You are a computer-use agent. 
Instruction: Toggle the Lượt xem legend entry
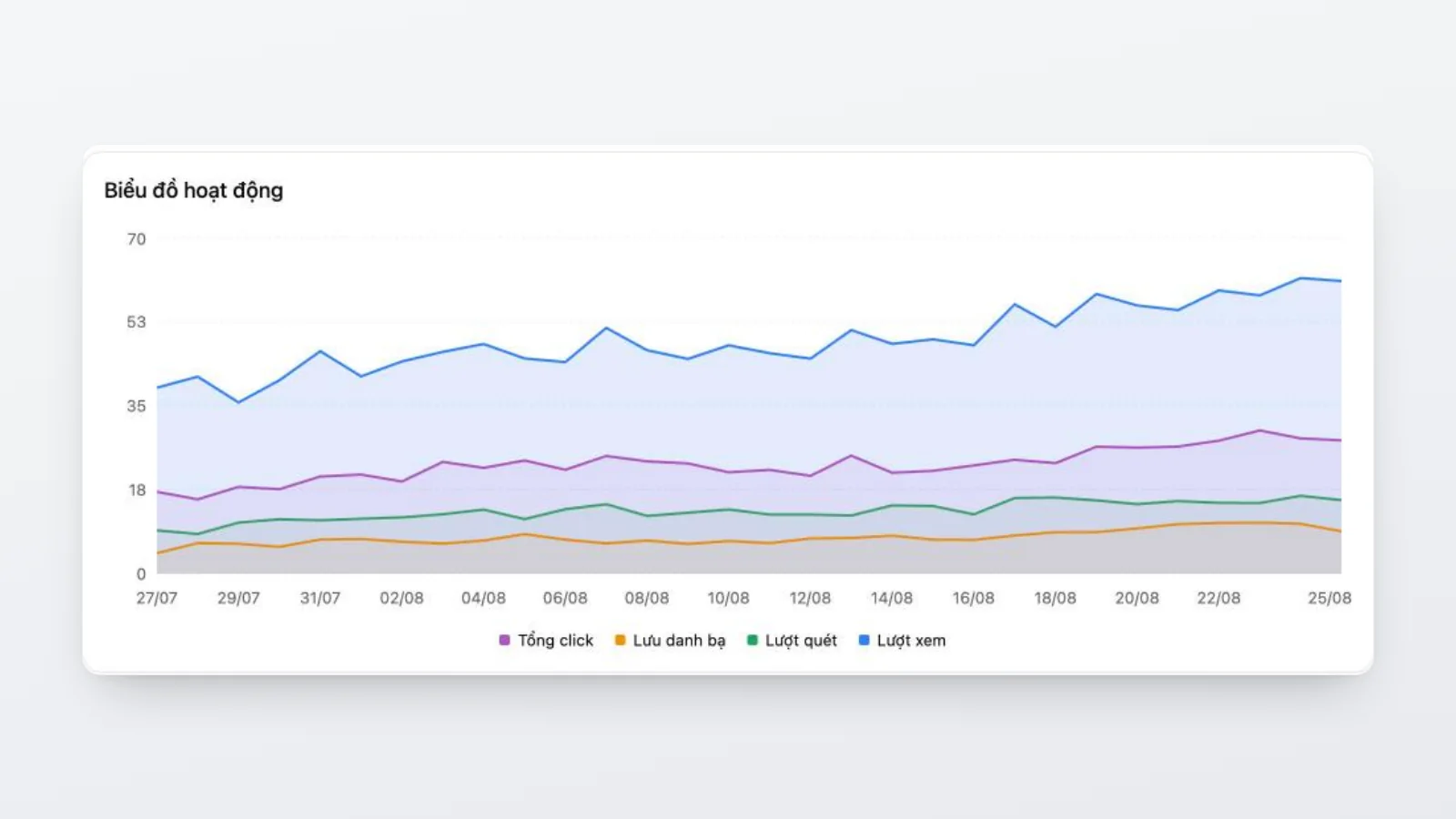[903, 641]
